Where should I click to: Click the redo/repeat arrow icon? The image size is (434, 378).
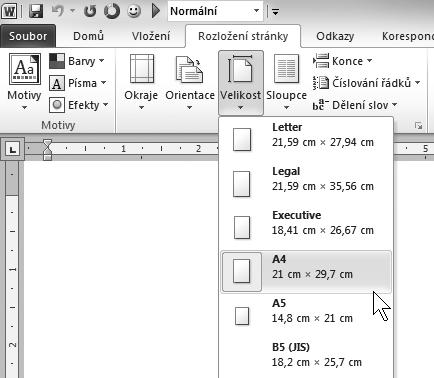pyautogui.click(x=90, y=12)
